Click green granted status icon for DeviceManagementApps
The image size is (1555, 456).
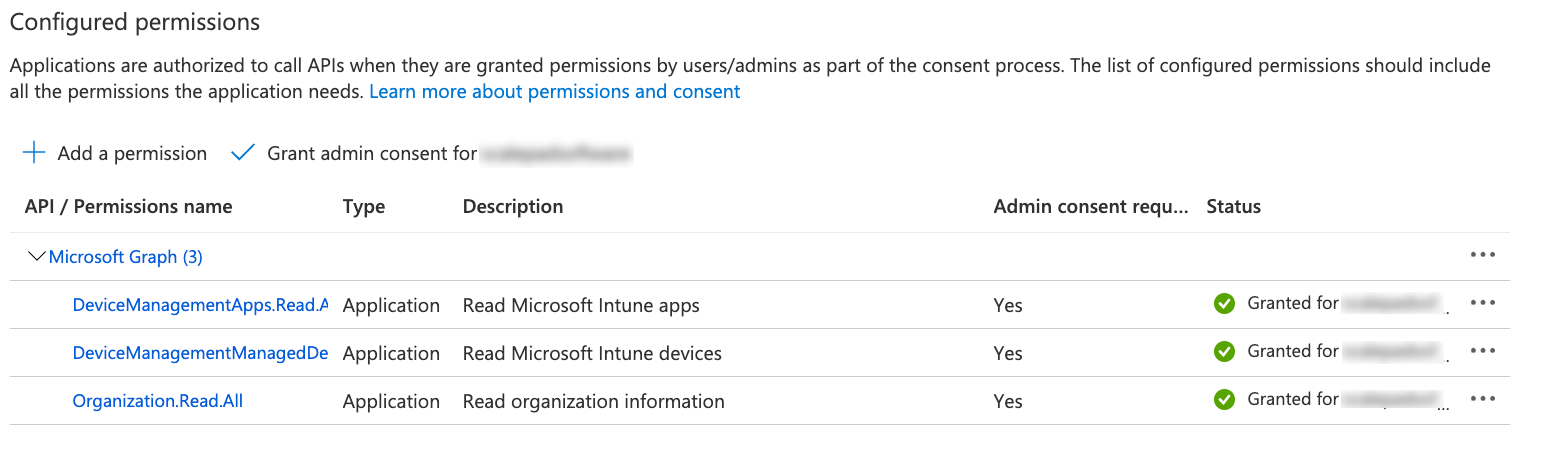[x=1223, y=304]
